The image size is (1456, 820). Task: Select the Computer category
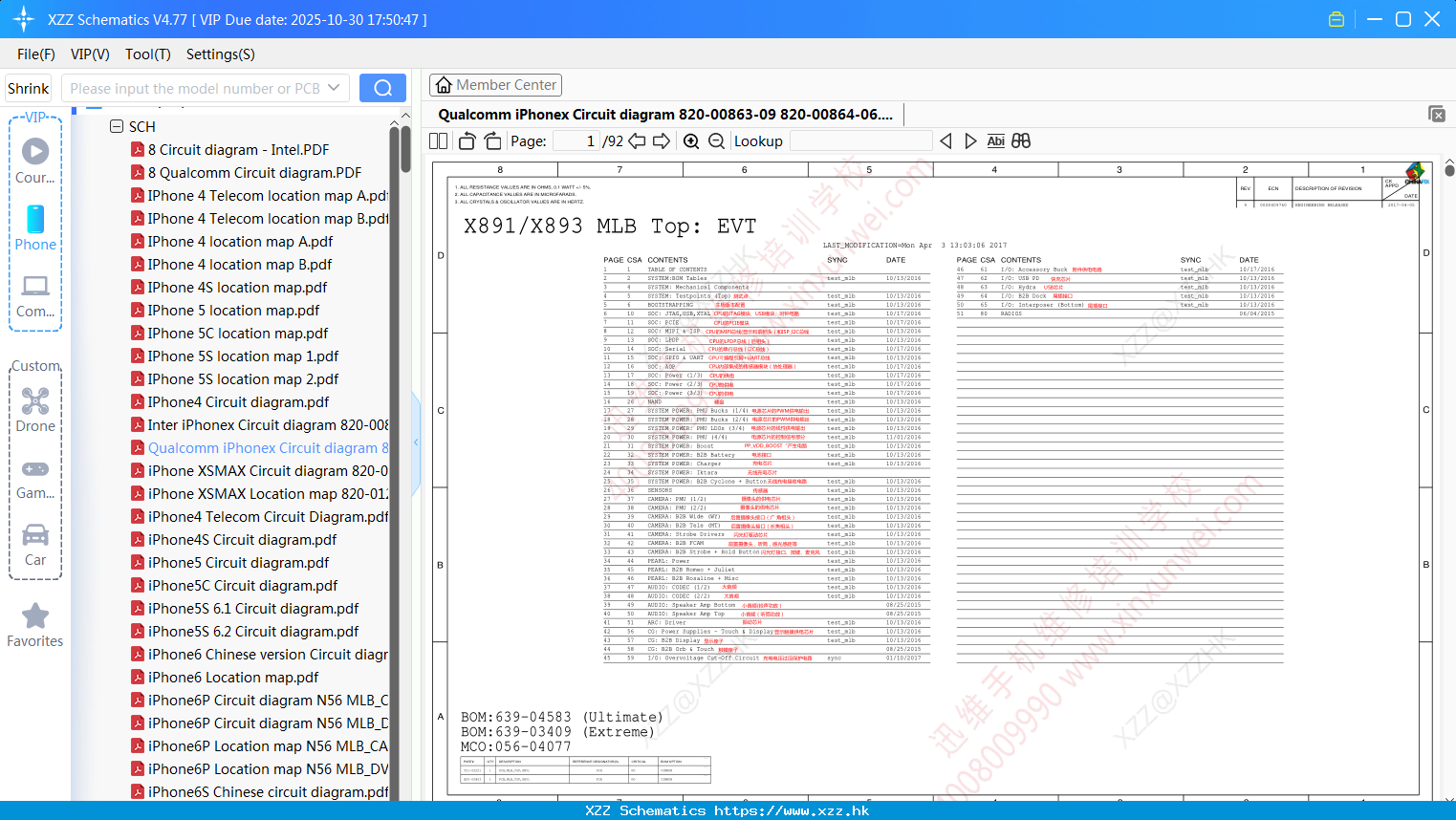35,295
